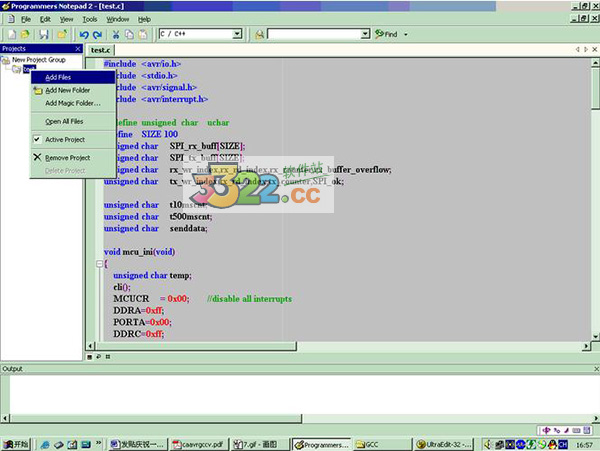
Task: Click the Redo arrow icon
Action: [x=98, y=34]
